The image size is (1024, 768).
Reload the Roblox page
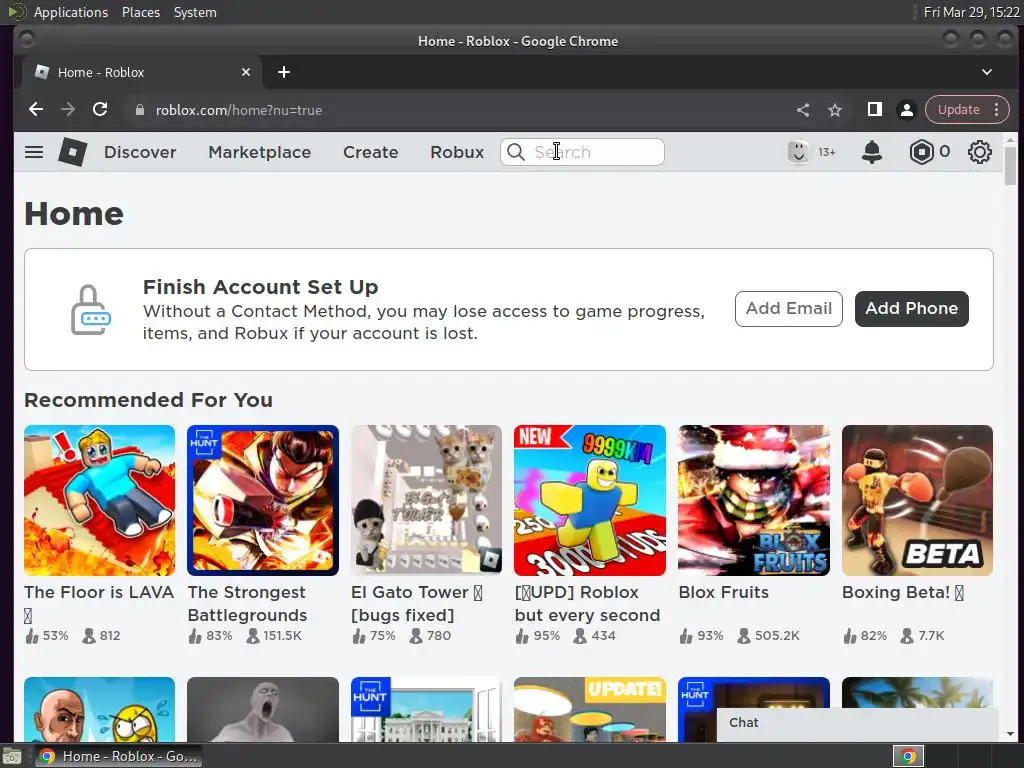[x=100, y=110]
